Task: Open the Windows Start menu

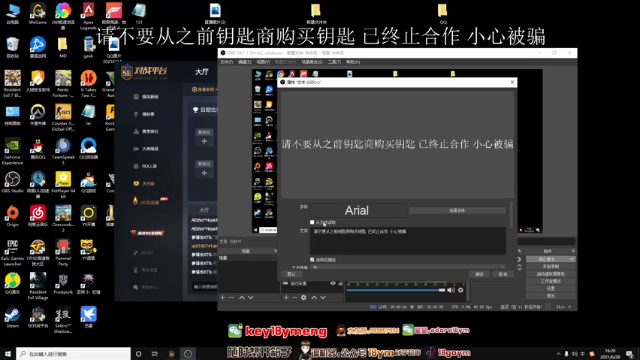Action: [x=8, y=354]
